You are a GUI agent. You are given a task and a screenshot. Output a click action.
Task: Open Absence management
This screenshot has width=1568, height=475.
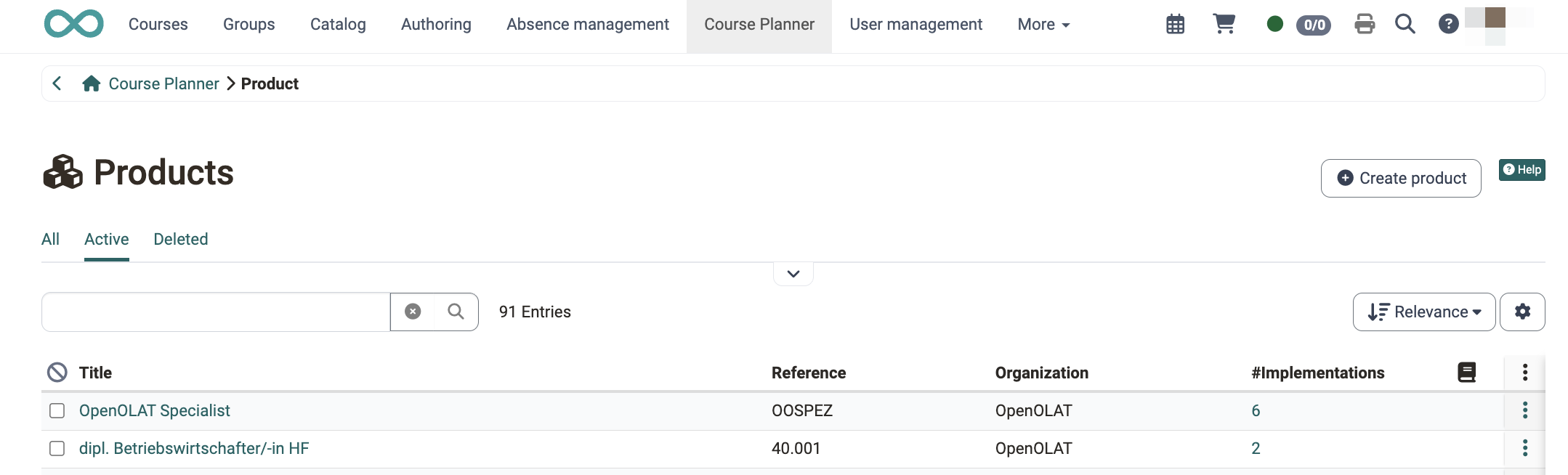pyautogui.click(x=588, y=25)
